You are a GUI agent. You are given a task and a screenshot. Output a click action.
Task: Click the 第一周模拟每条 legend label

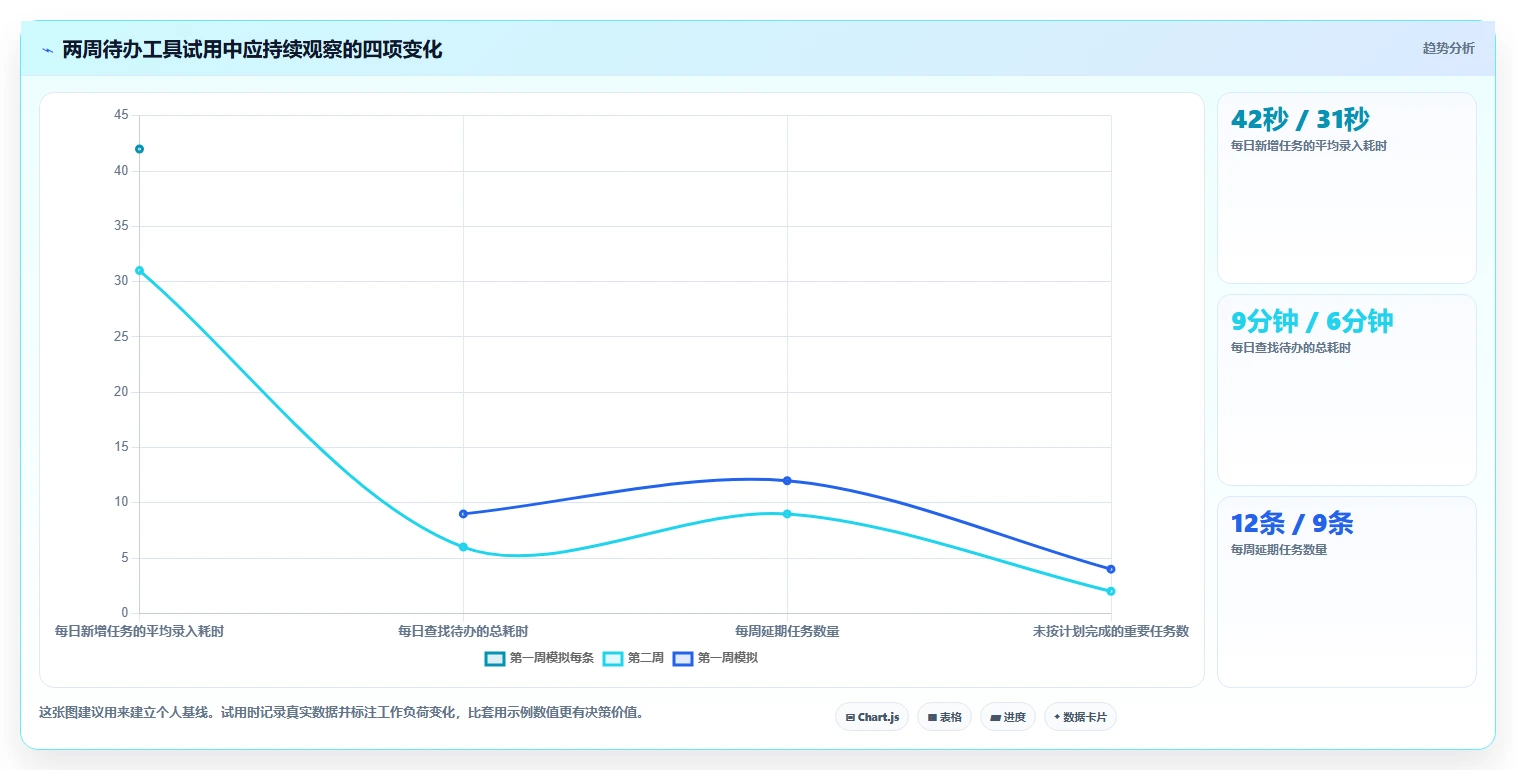point(551,658)
